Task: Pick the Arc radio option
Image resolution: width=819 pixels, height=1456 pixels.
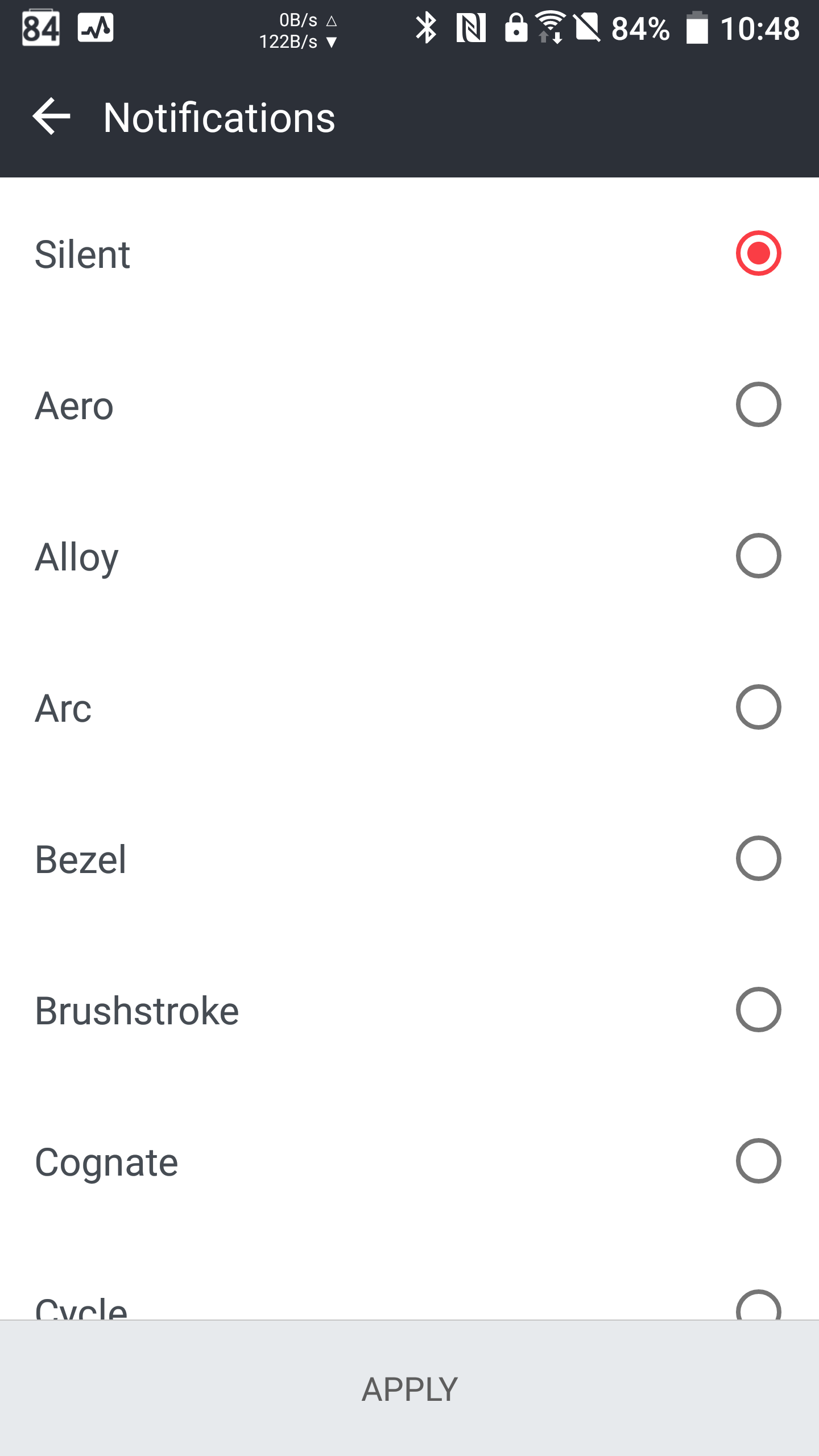Action: click(x=758, y=707)
